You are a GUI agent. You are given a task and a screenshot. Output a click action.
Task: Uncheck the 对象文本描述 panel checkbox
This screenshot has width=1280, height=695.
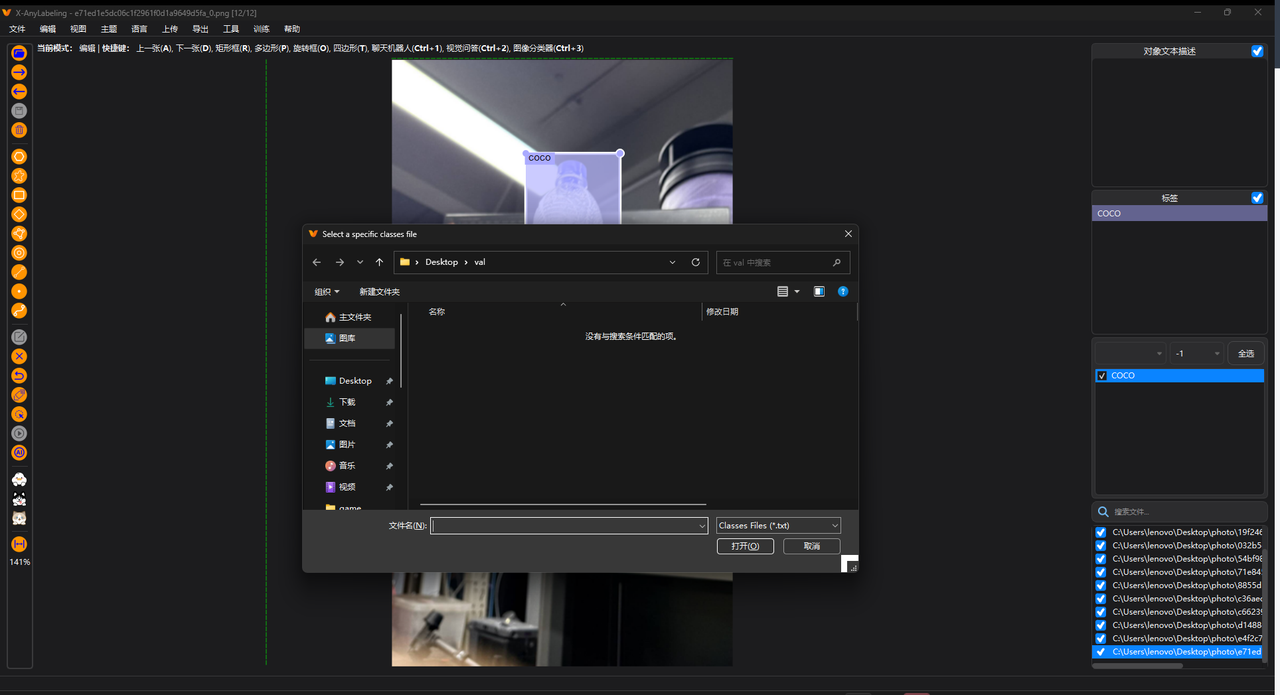[1257, 51]
